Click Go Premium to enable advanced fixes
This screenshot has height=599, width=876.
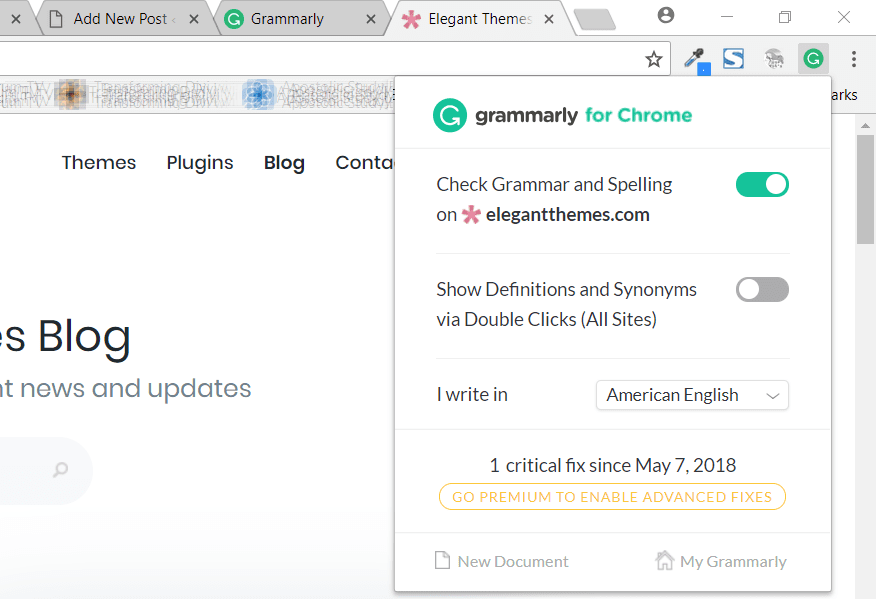point(612,497)
